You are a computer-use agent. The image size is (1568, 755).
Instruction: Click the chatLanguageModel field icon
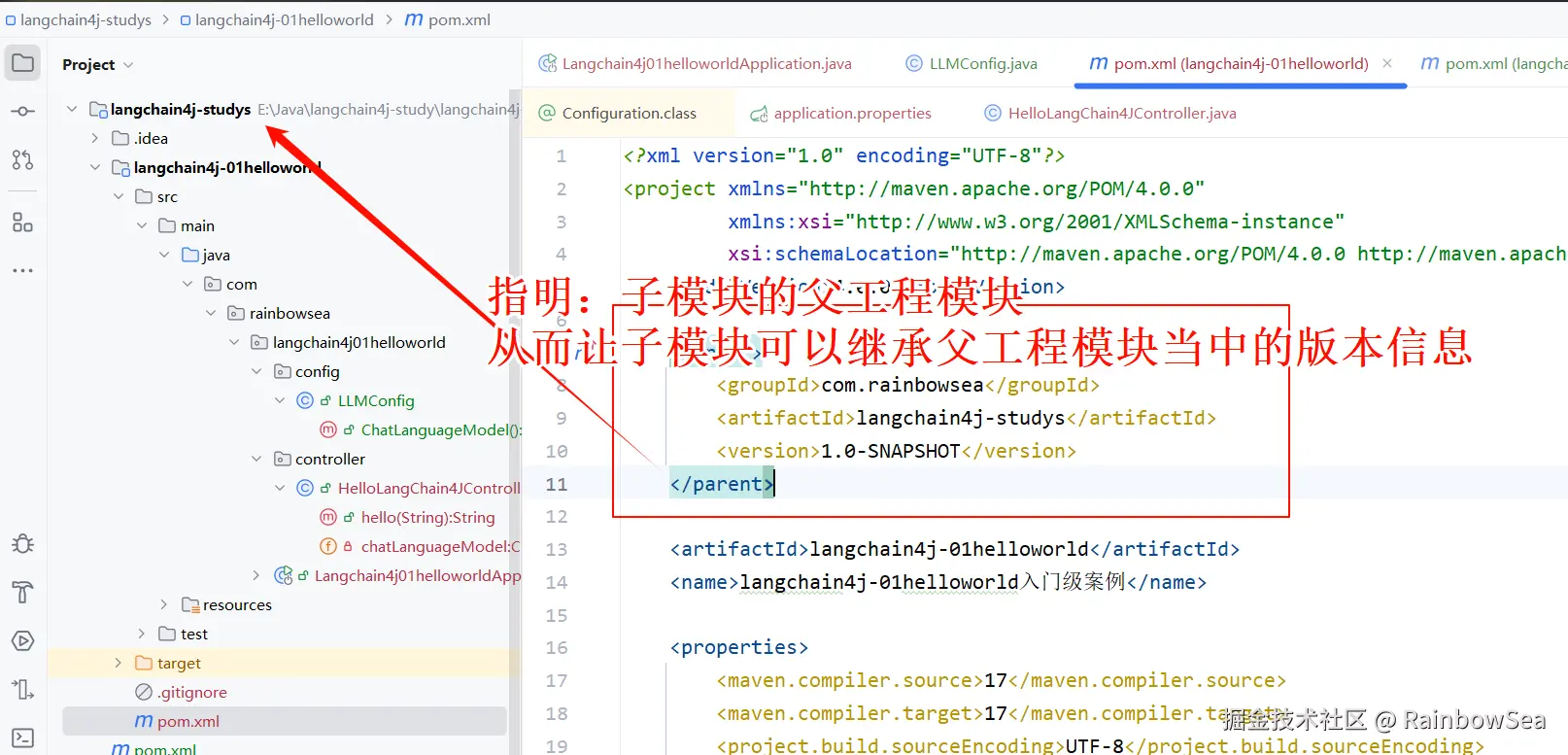[x=328, y=546]
